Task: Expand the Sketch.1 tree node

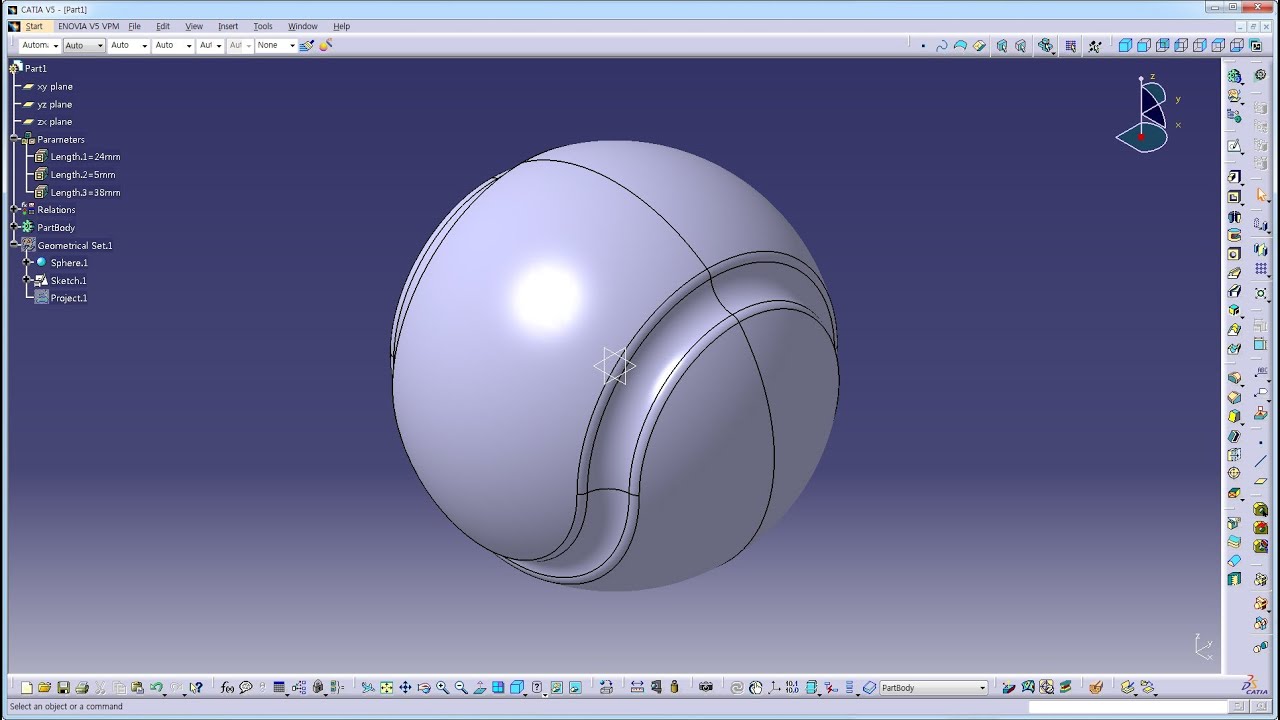Action: (x=28, y=280)
